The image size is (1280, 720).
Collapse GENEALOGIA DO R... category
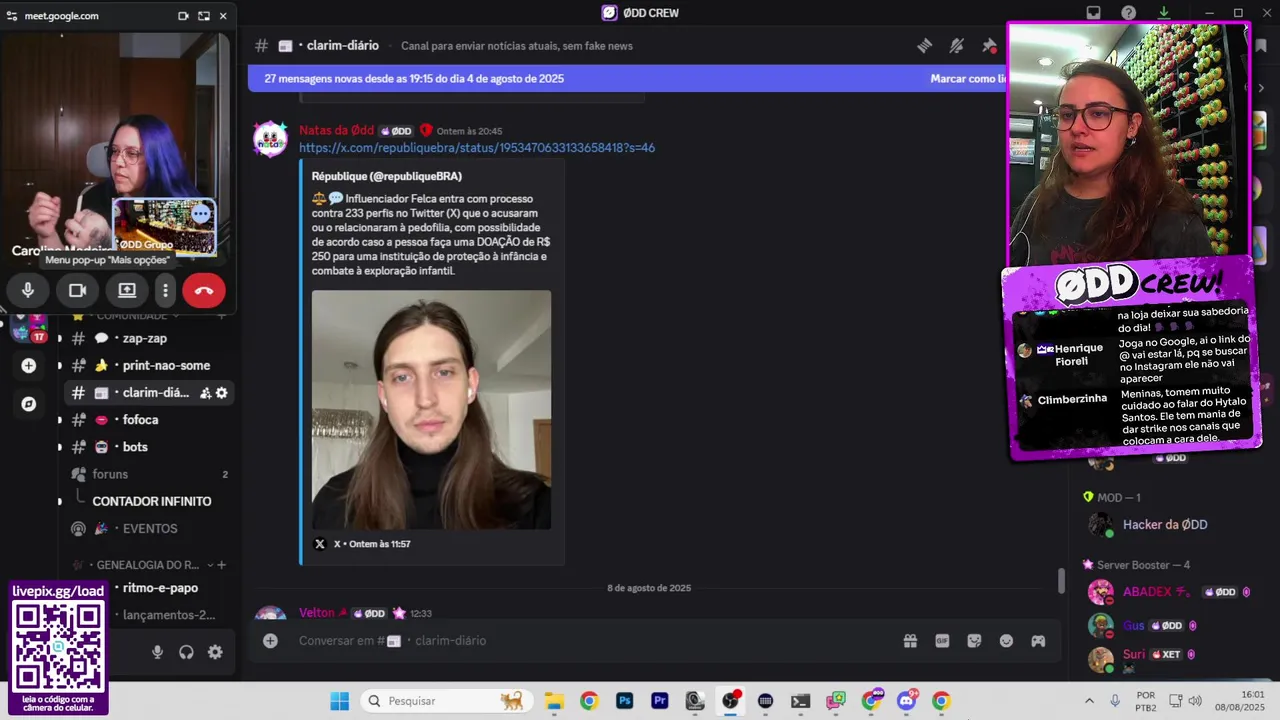[x=148, y=565]
